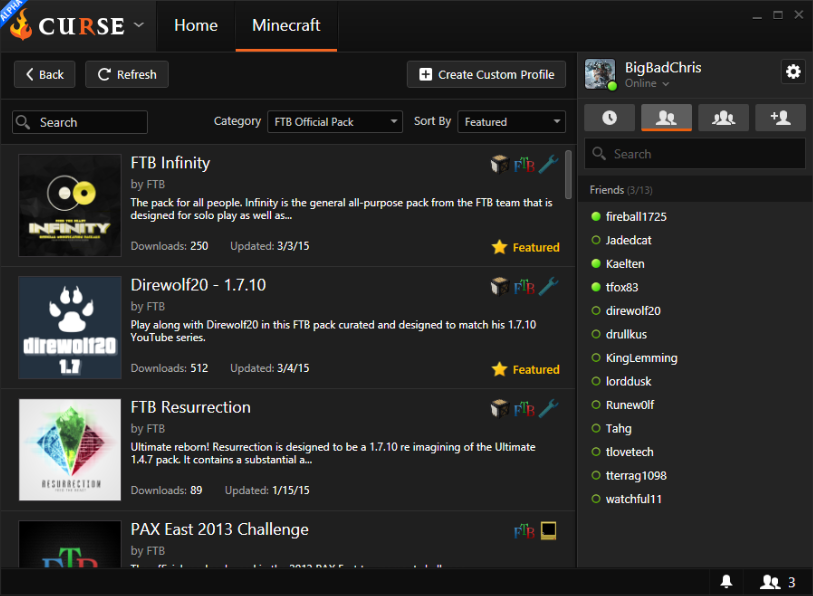
Task: Click the friends Search field
Action: click(695, 154)
